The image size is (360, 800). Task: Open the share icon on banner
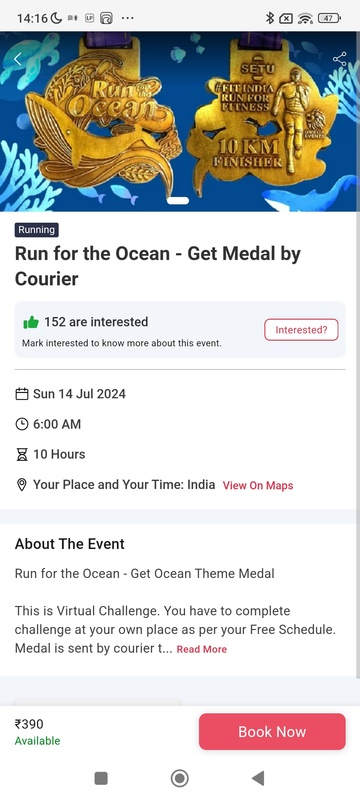[x=340, y=59]
